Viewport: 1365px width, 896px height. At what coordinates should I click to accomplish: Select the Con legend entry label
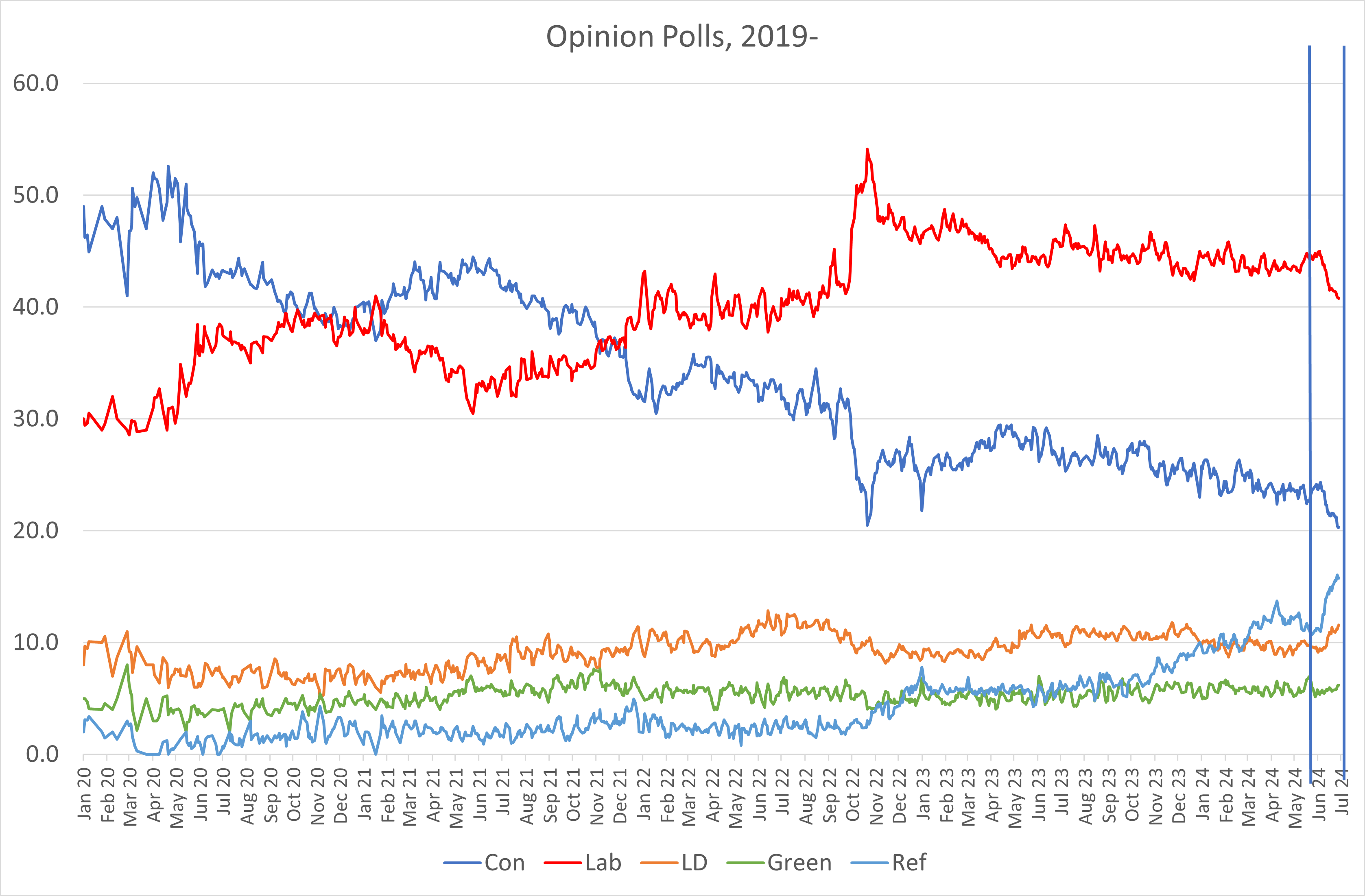point(504,863)
